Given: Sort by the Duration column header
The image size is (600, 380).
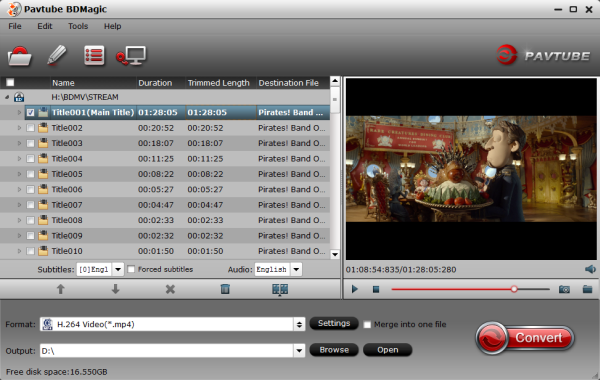Looking at the screenshot, I should 161,83.
